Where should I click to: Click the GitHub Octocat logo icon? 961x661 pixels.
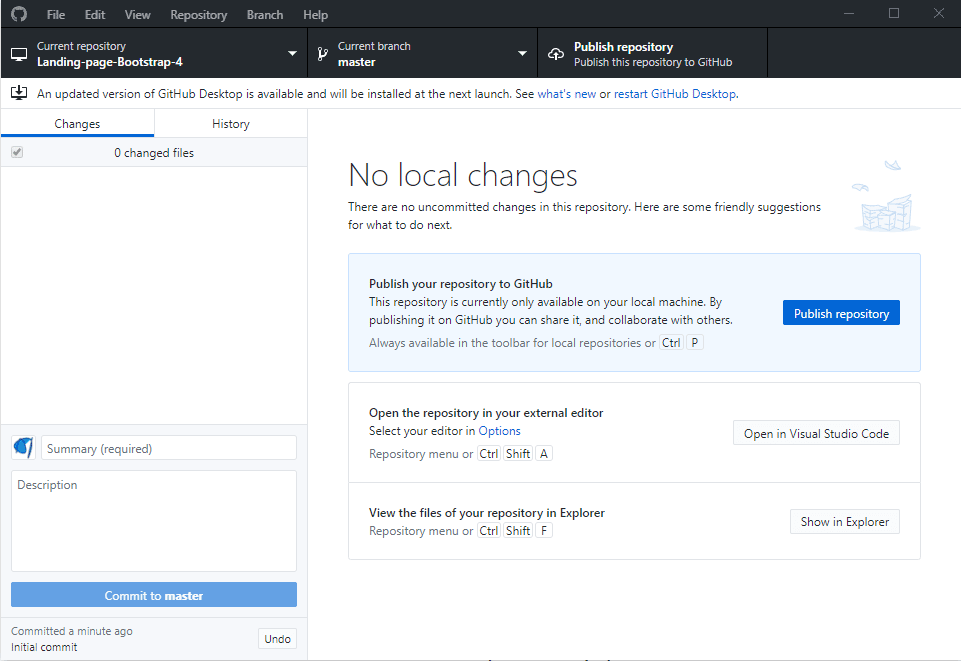coord(19,14)
